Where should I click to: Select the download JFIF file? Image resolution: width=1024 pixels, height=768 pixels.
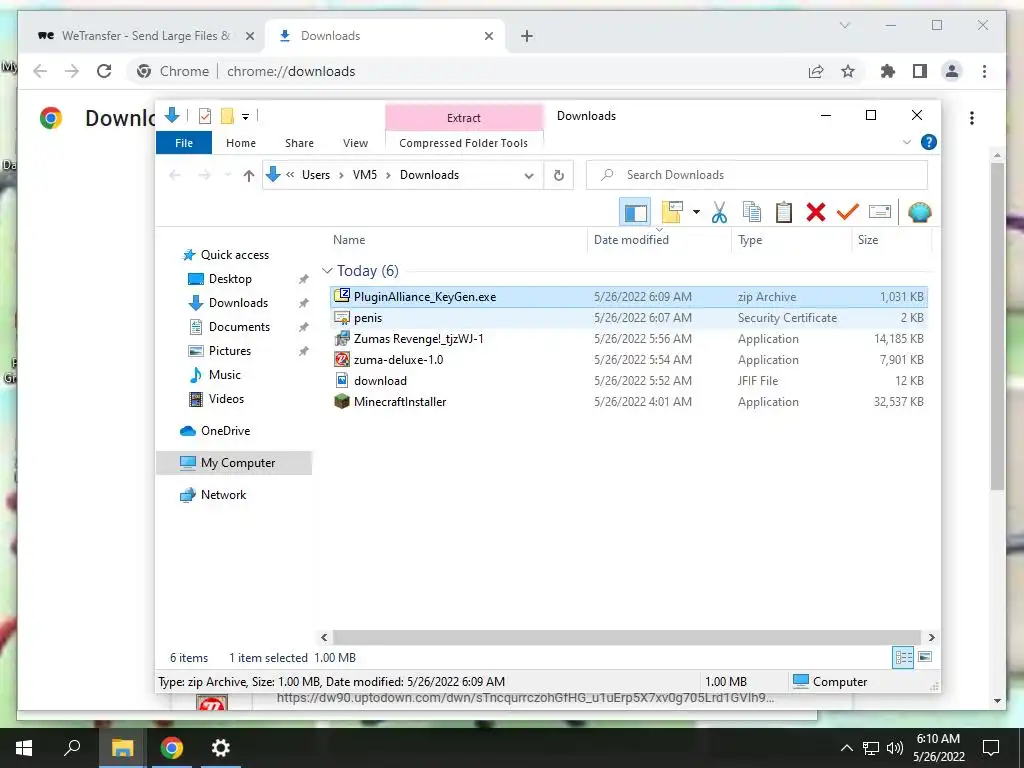pyautogui.click(x=628, y=381)
